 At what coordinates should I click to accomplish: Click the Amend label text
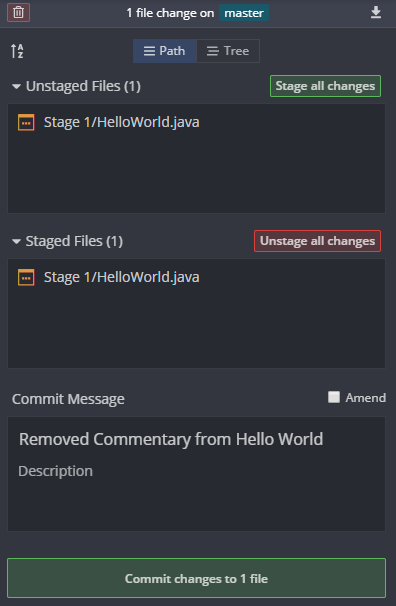(x=365, y=398)
